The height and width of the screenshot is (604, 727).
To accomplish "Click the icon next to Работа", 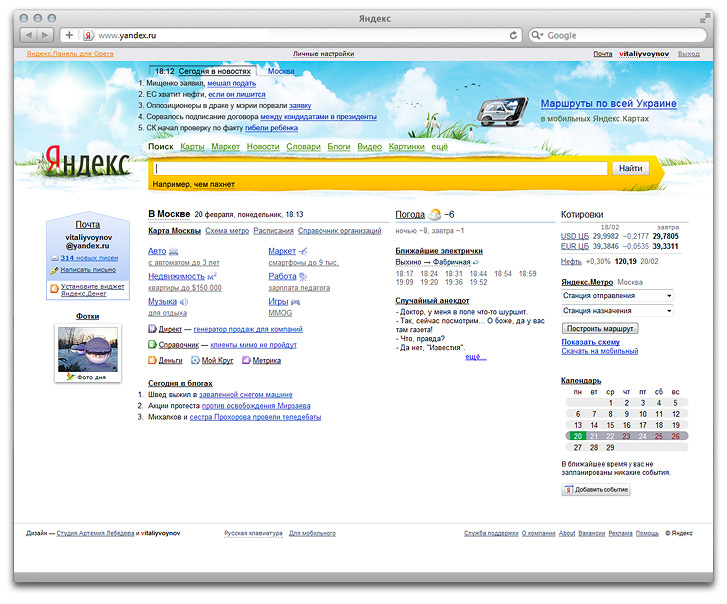I will click(303, 277).
